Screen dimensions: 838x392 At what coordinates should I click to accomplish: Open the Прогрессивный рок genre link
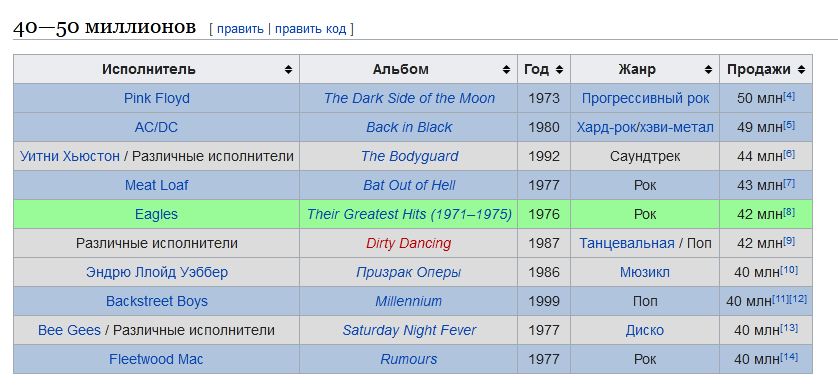pos(646,98)
